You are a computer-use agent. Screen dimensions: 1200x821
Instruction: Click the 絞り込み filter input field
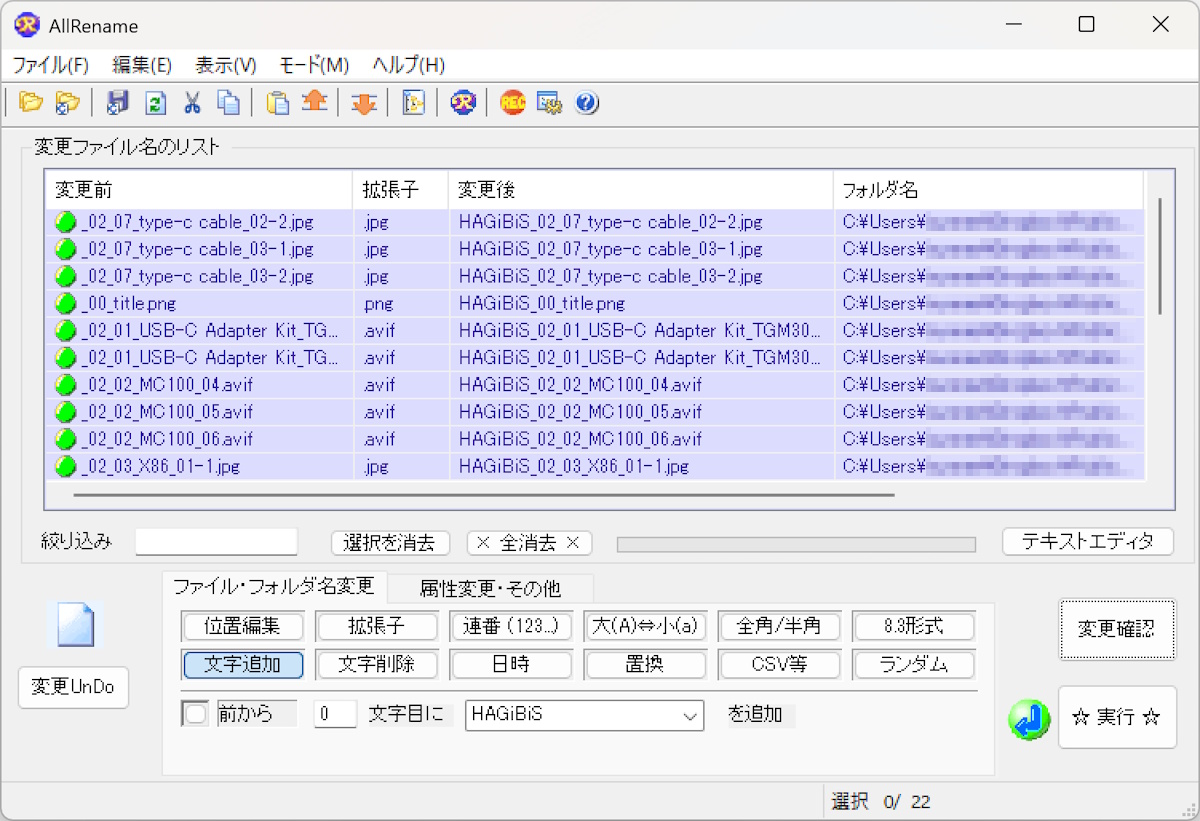(x=217, y=542)
